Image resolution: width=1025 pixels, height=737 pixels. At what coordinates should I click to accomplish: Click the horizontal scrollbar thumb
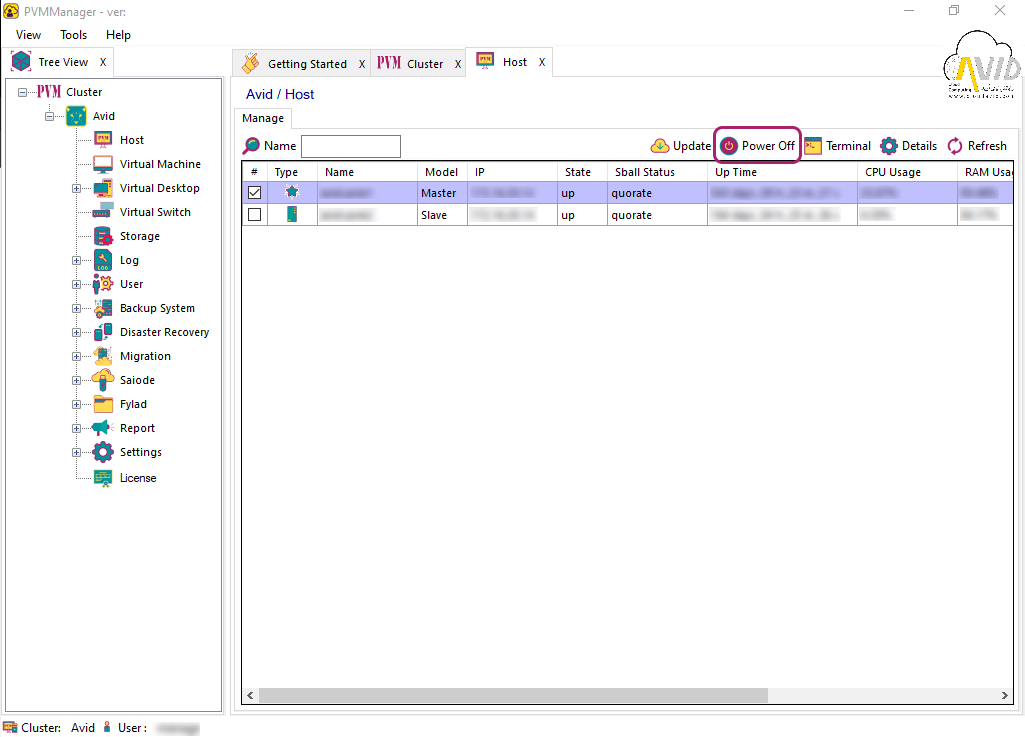click(513, 695)
